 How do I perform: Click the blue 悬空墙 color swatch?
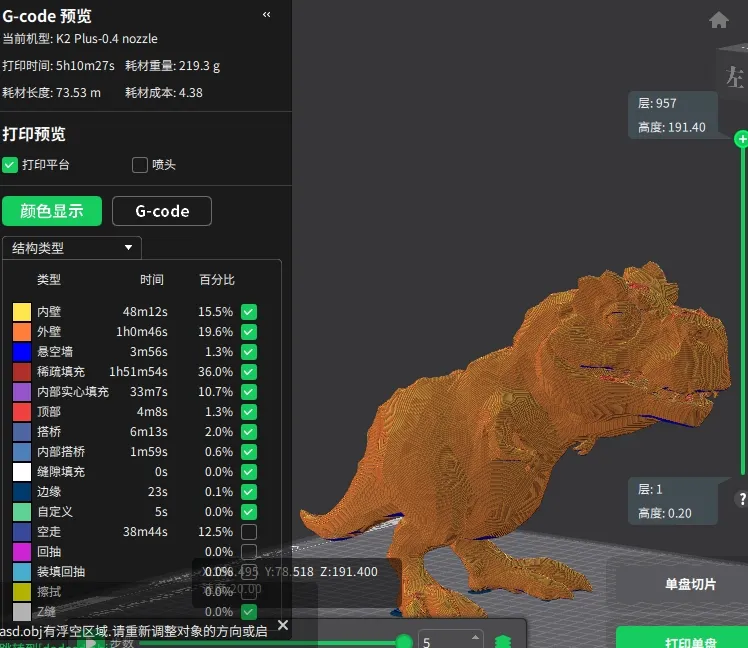(22, 352)
